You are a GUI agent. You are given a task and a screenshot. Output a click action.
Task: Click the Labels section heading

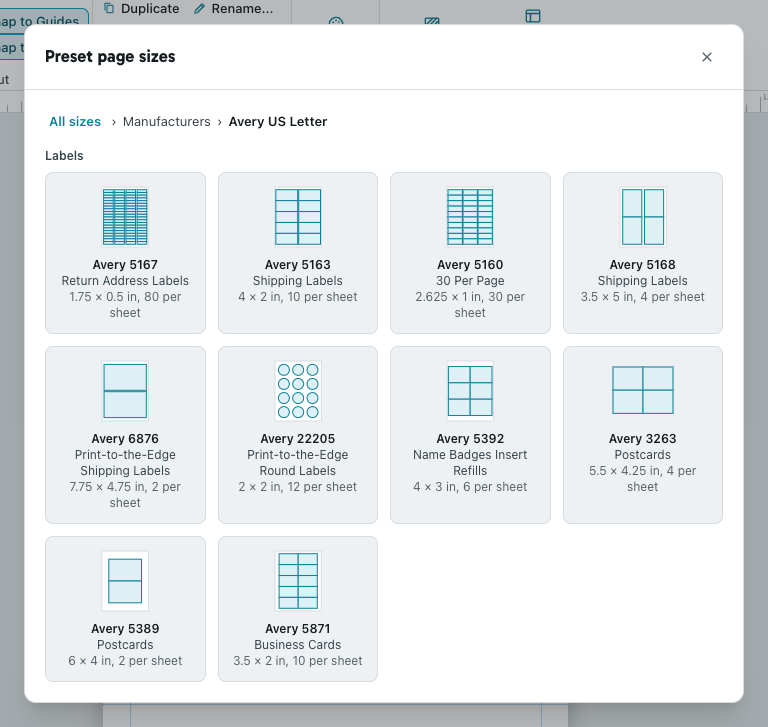(64, 156)
